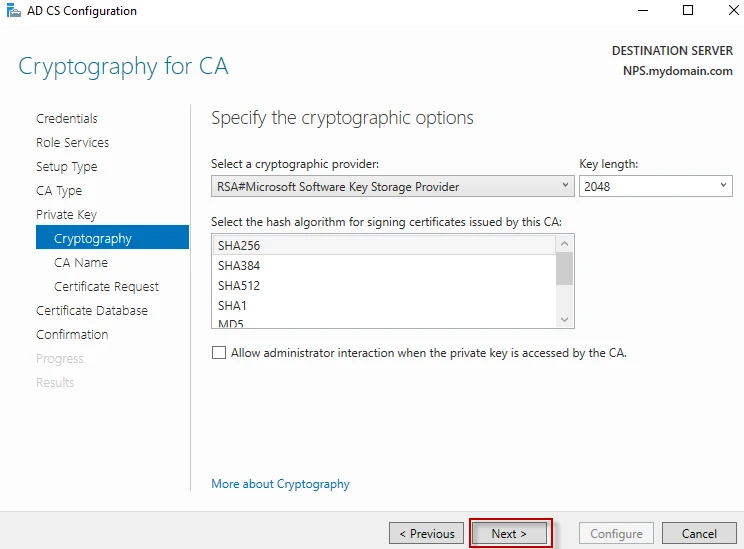The image size is (744, 549).
Task: Go to the Credentials step
Action: coord(67,119)
